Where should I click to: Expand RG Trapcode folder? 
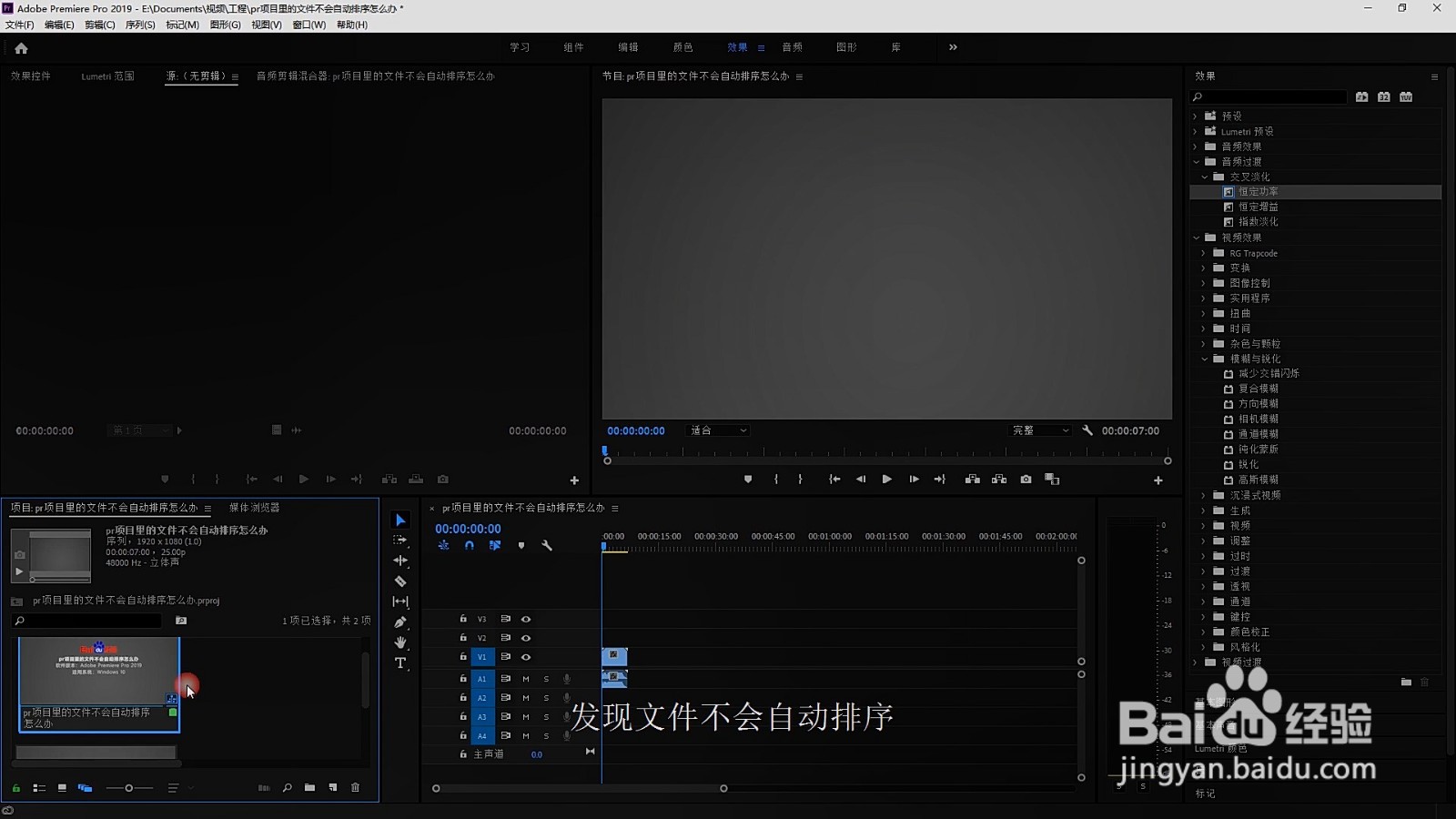[1203, 253]
